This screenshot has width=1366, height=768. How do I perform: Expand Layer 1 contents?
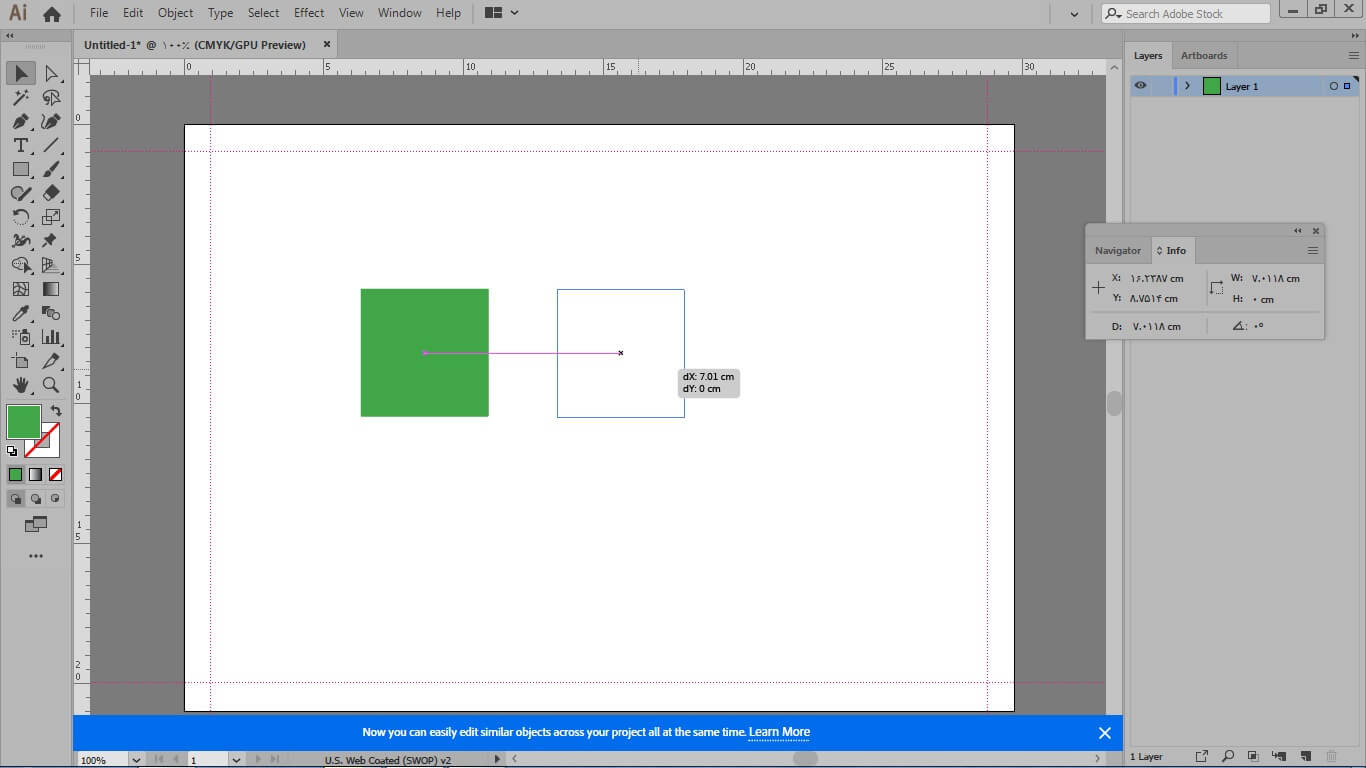tap(1187, 86)
